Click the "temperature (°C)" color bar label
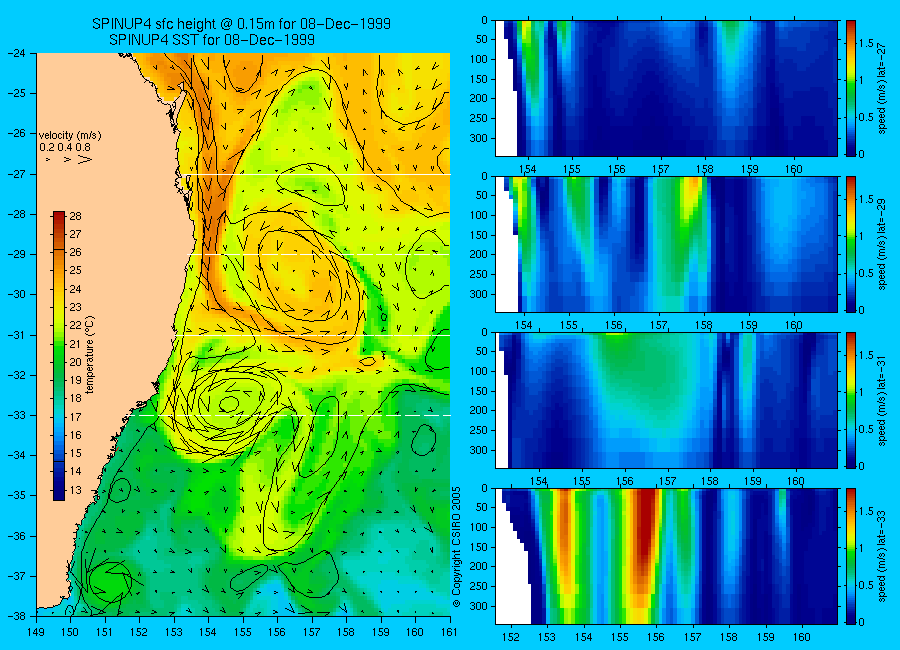Image resolution: width=900 pixels, height=650 pixels. pyautogui.click(x=90, y=355)
